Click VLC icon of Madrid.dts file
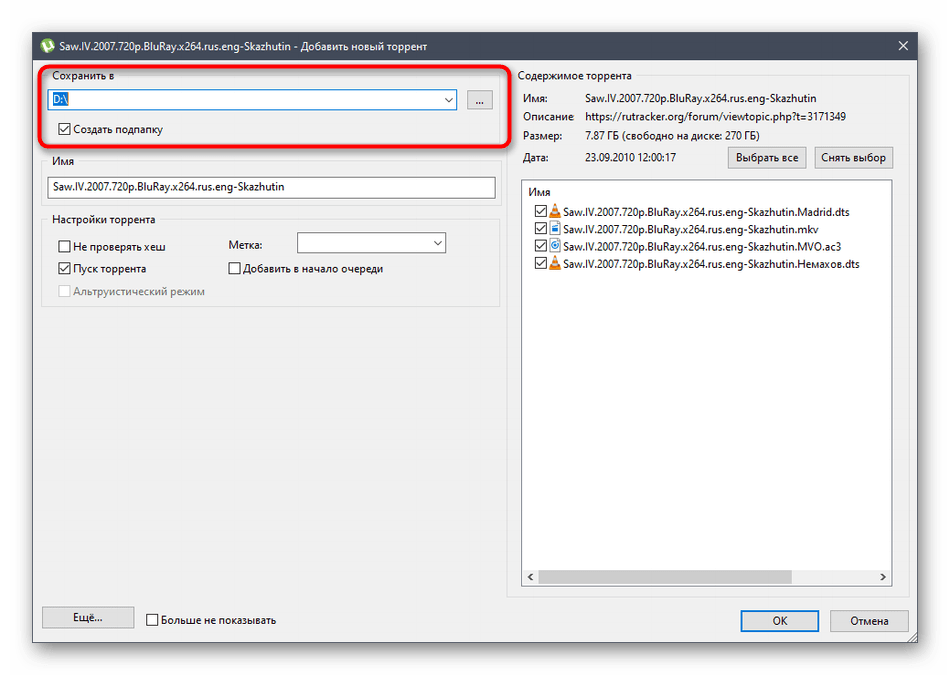This screenshot has width=950, height=675. click(x=556, y=212)
